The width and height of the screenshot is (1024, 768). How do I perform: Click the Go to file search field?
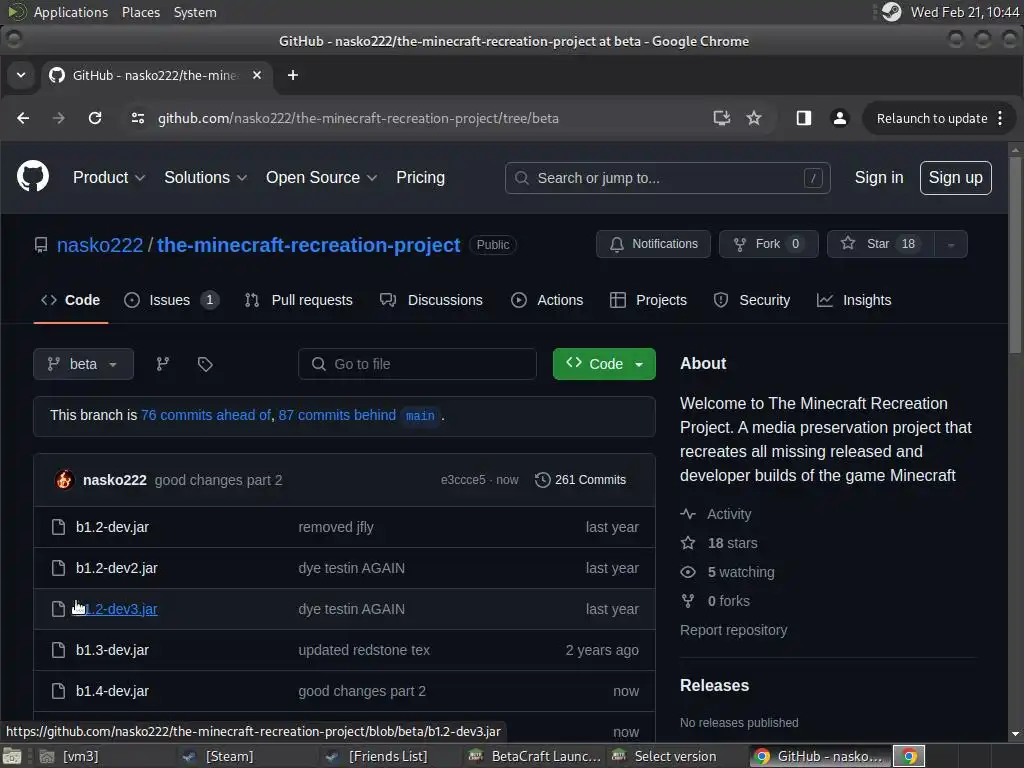417,364
